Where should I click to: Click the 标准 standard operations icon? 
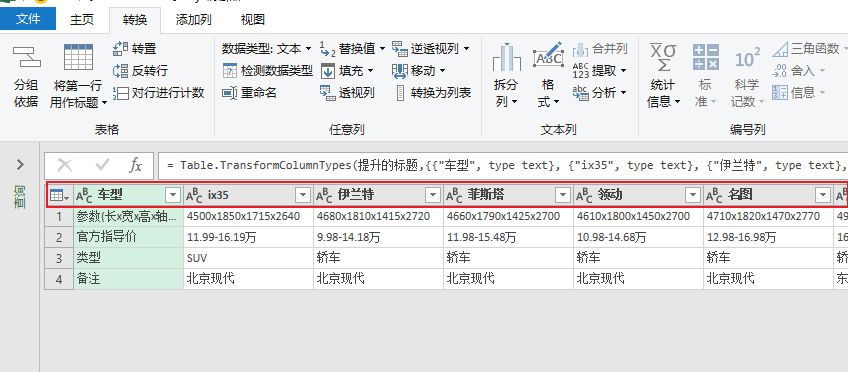[x=705, y=57]
